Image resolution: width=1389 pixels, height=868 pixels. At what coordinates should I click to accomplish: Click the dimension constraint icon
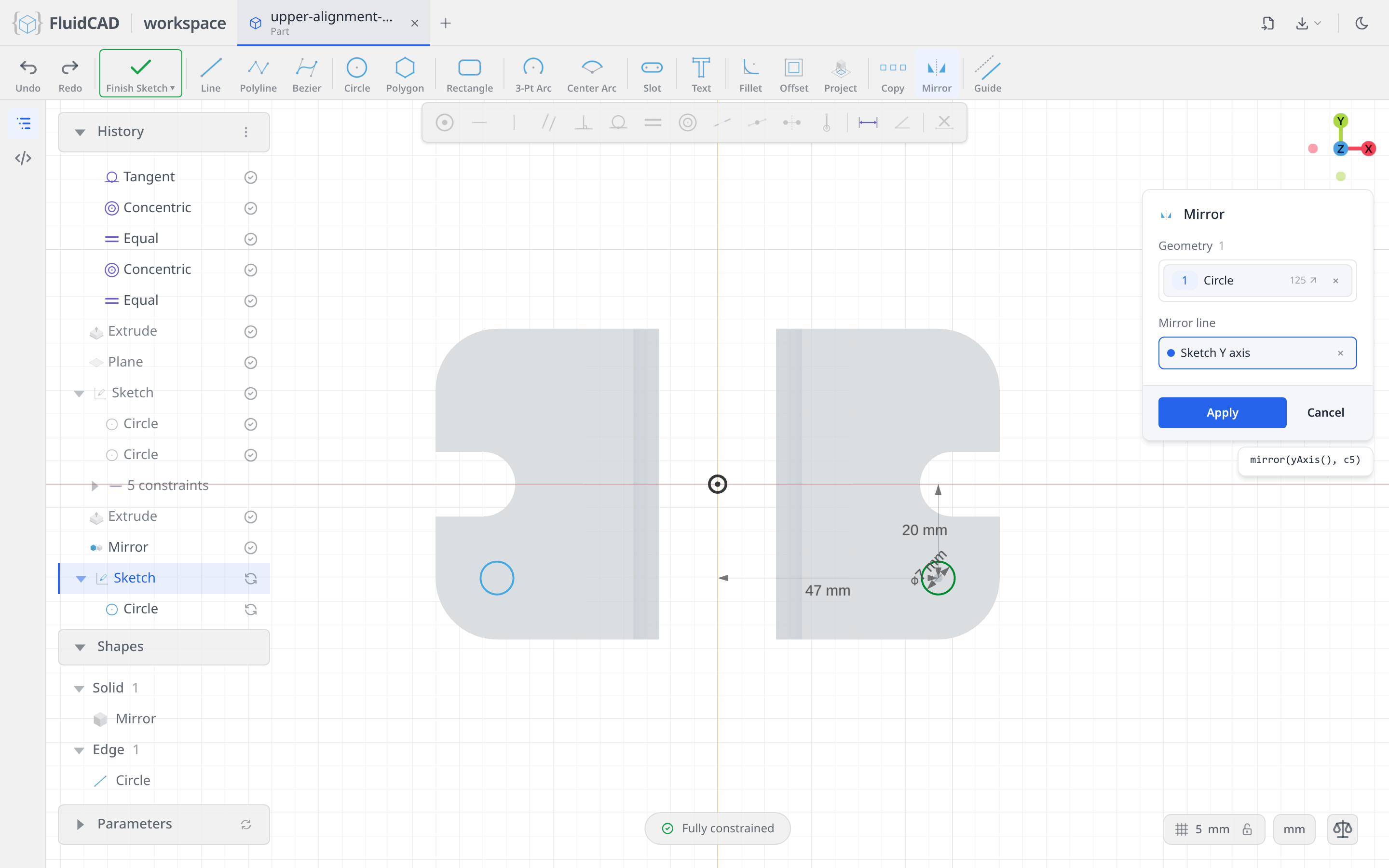pos(867,122)
